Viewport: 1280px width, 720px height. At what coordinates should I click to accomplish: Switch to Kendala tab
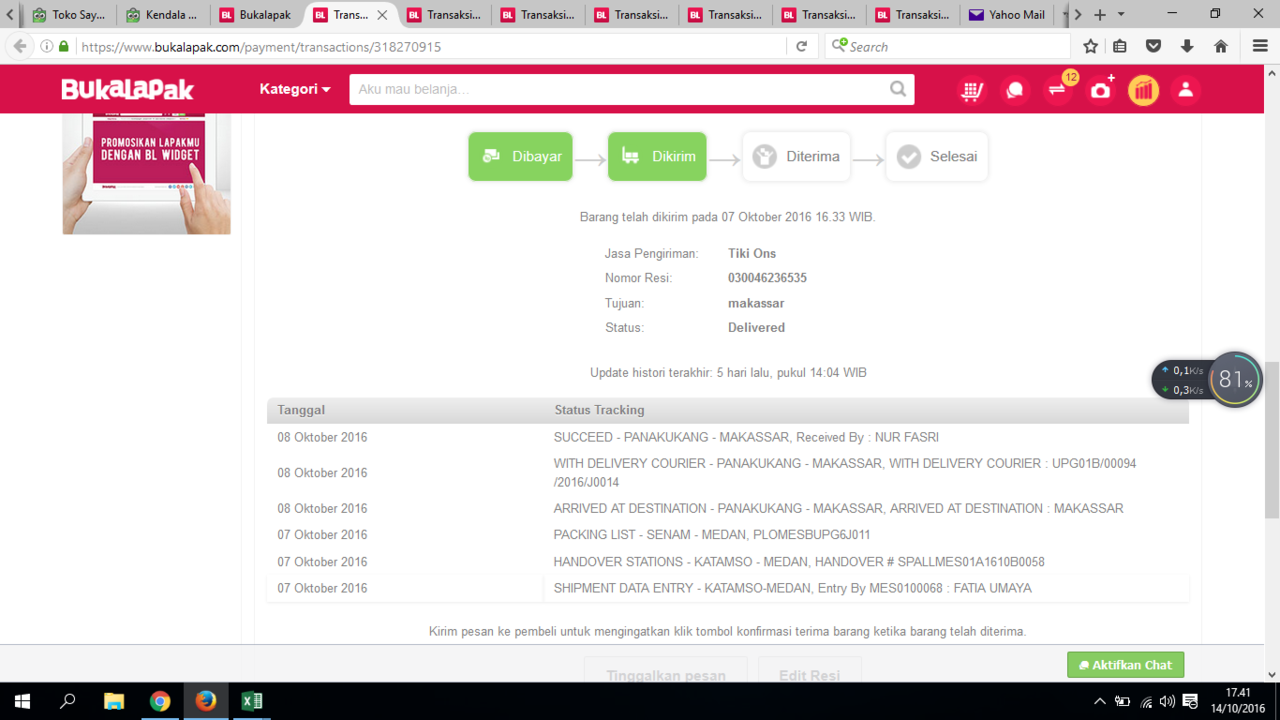pos(162,15)
